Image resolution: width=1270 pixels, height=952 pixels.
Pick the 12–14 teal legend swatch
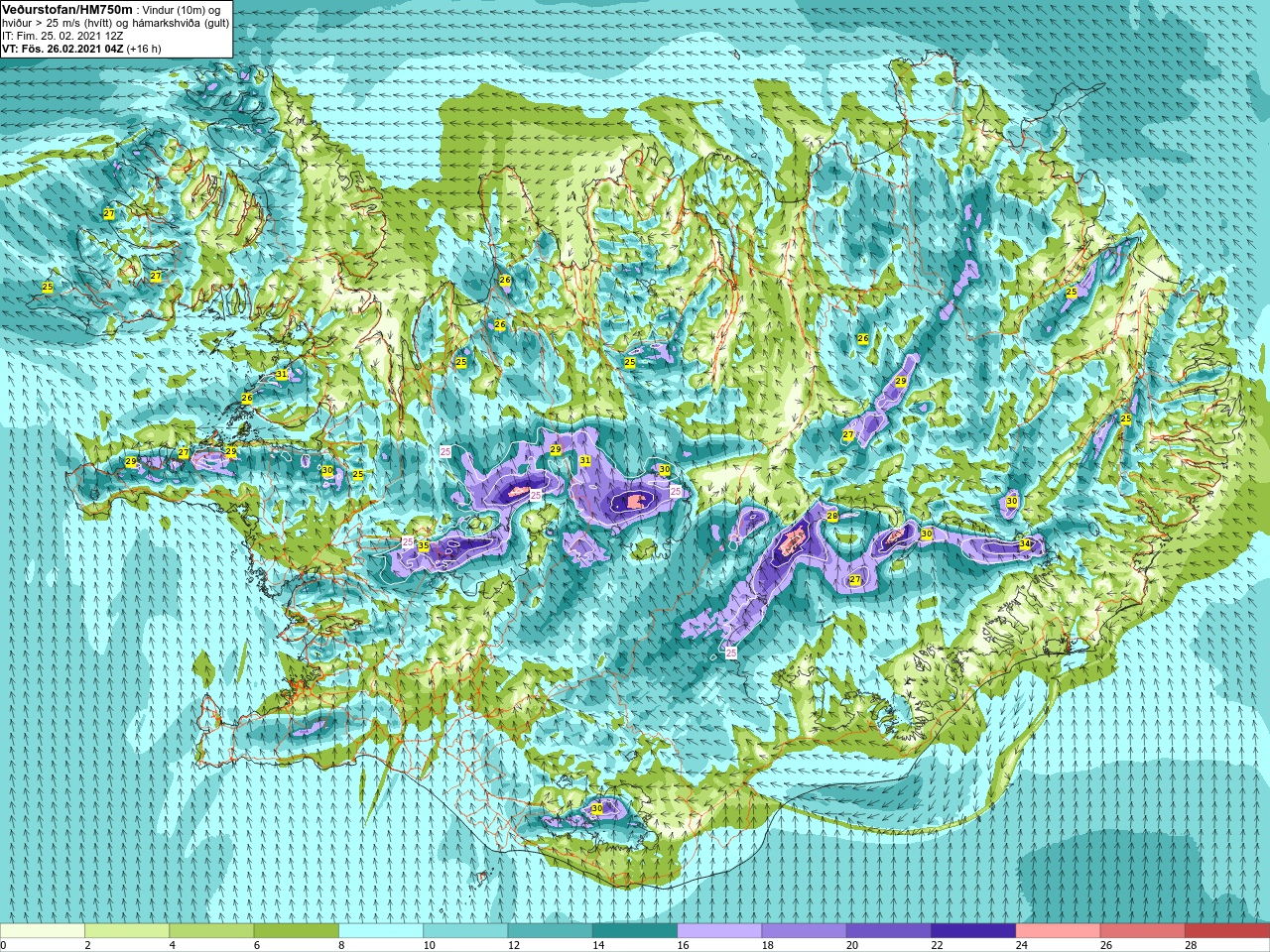point(550,931)
